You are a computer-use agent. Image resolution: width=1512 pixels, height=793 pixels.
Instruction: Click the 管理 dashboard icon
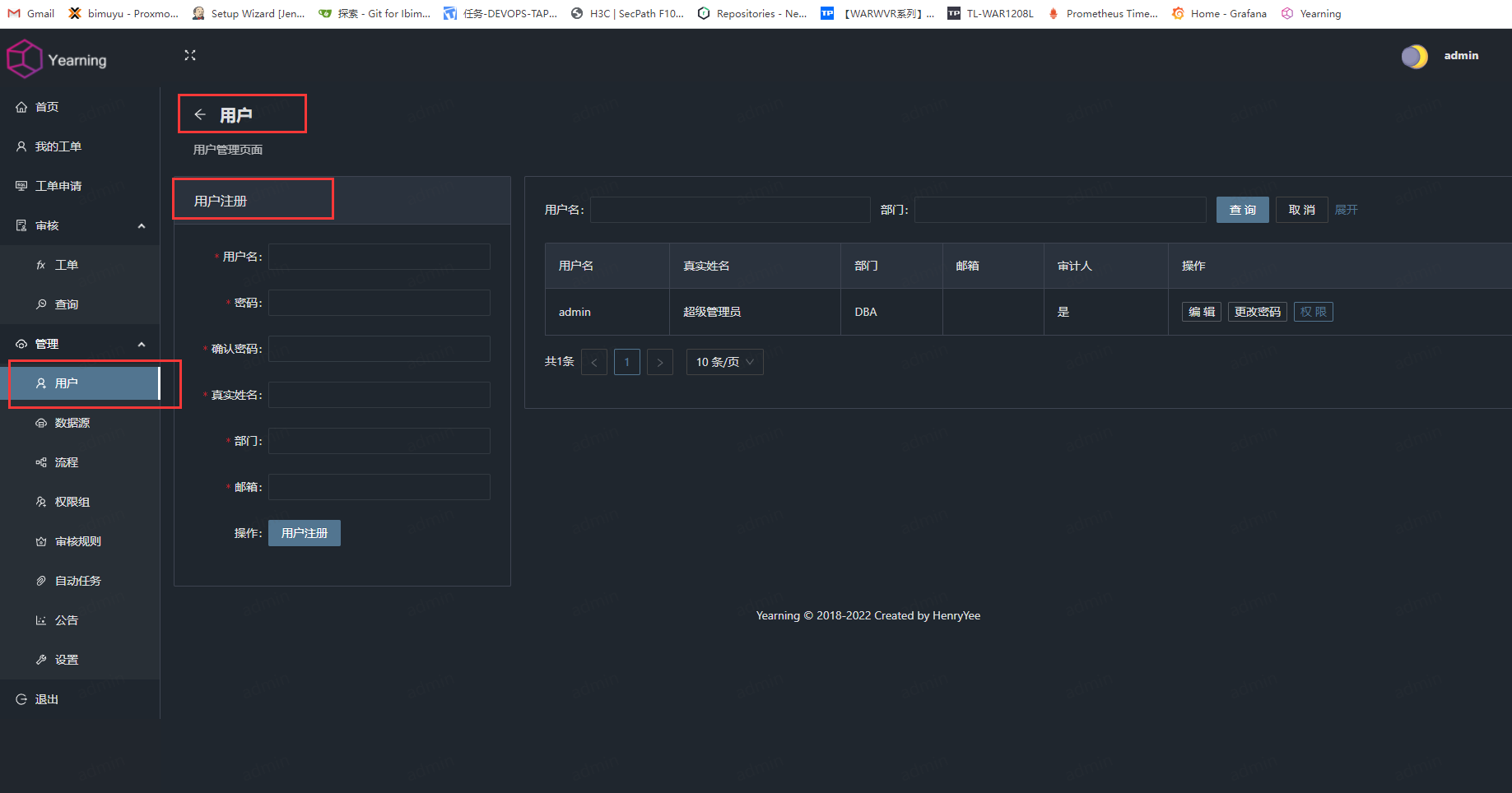tap(21, 344)
